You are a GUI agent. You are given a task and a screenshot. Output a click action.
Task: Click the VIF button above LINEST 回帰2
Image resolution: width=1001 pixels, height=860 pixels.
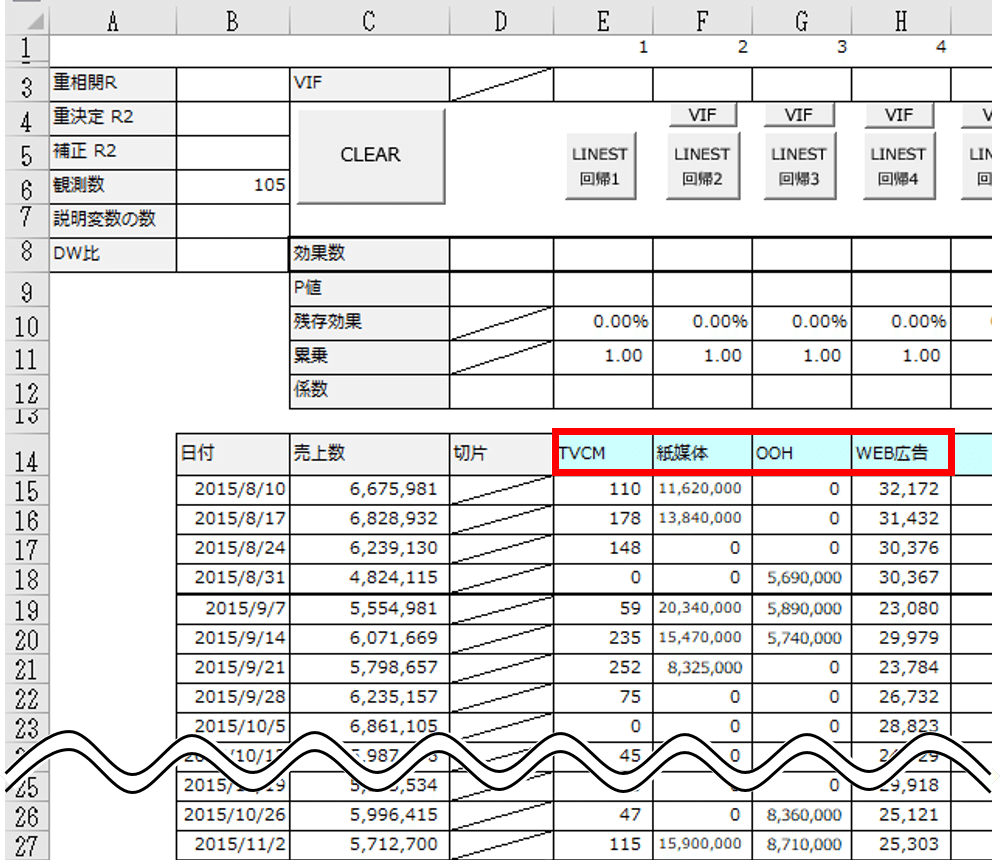pyautogui.click(x=702, y=115)
